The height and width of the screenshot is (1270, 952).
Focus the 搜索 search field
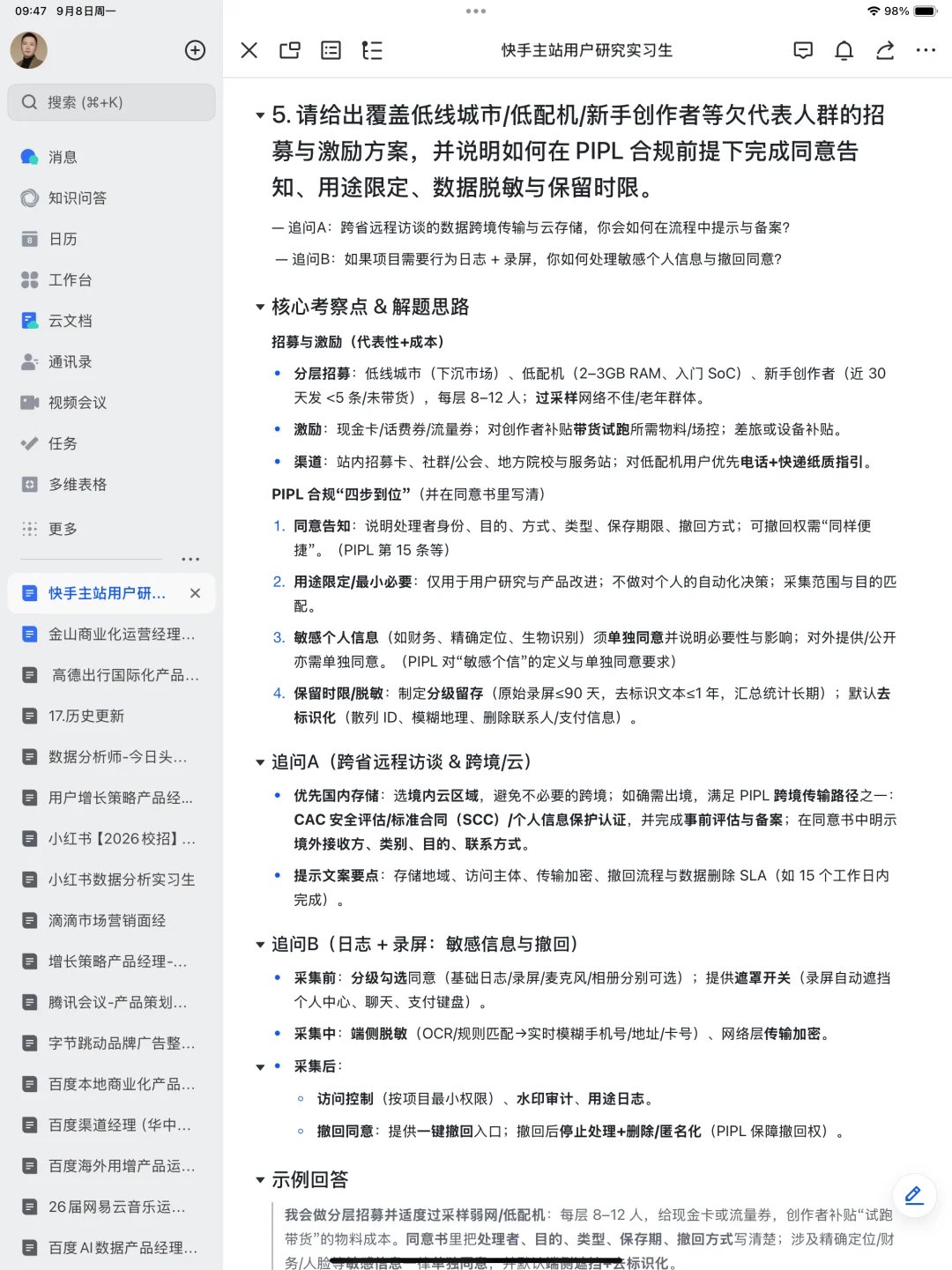pos(111,102)
